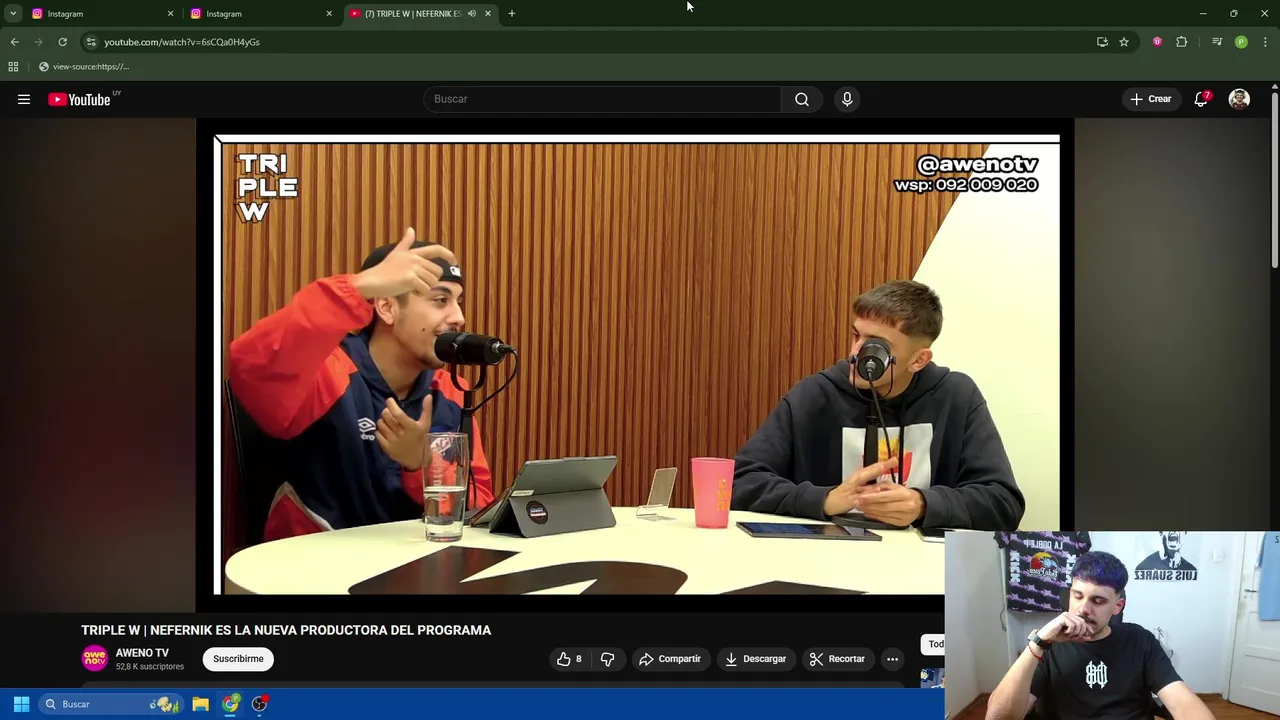Open media controls music-note icon
Viewport: 1280px width, 720px height.
pos(1217,42)
